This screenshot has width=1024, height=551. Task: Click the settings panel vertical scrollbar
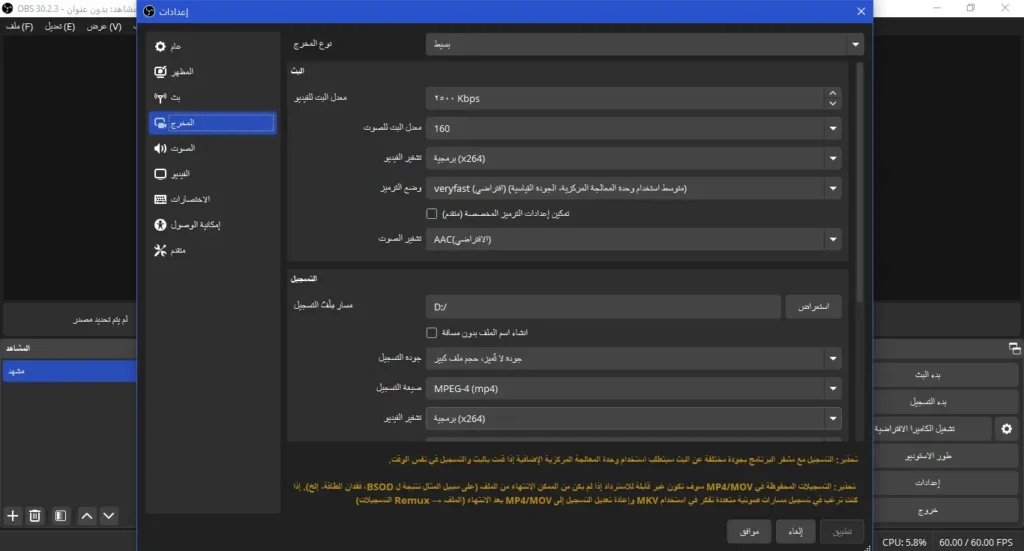point(859,183)
